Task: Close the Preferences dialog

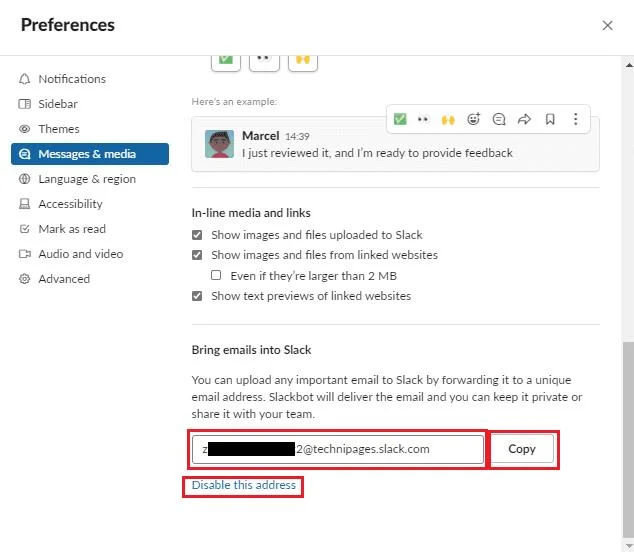Action: [607, 25]
